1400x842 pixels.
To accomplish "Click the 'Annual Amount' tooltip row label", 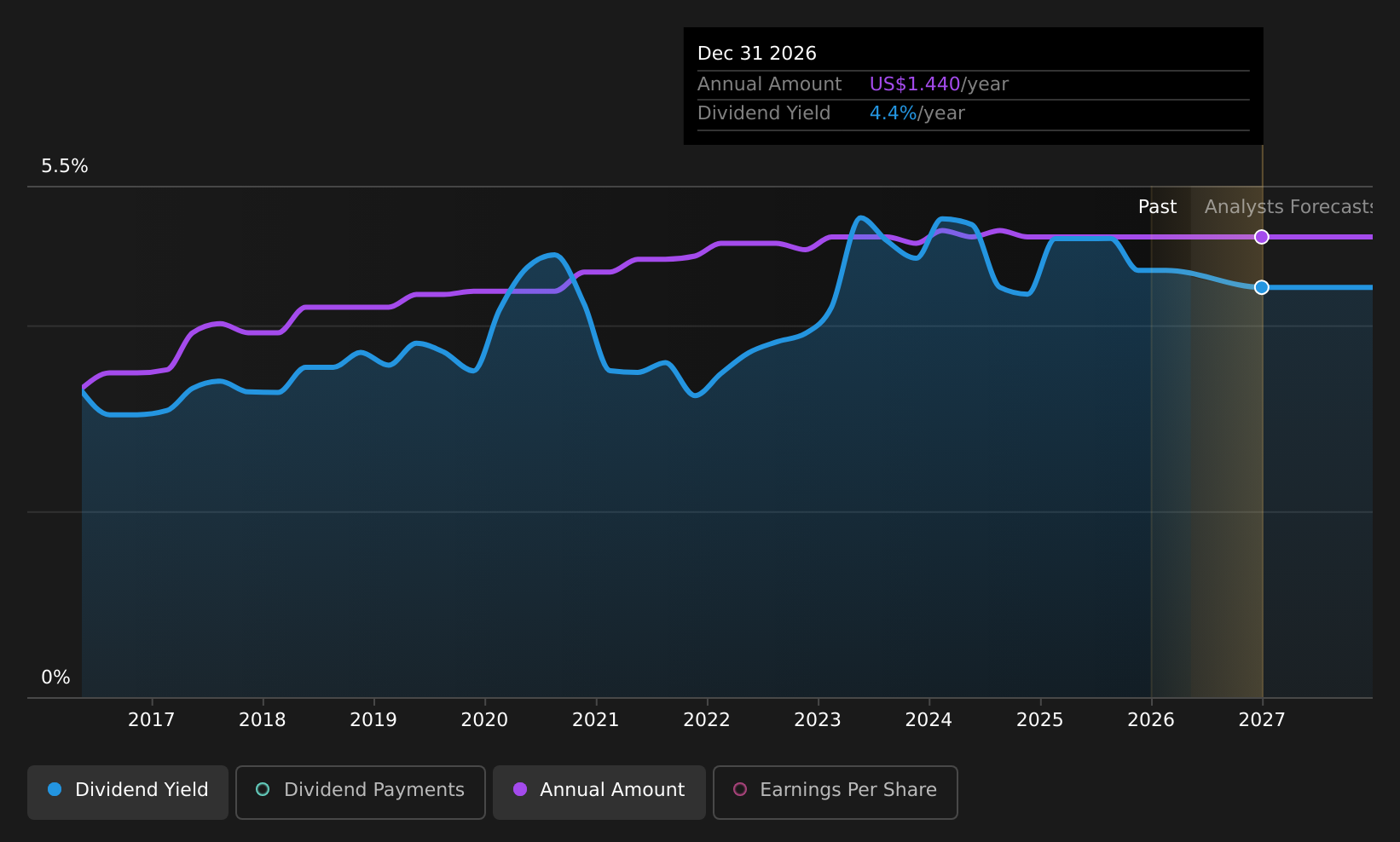I will [769, 84].
